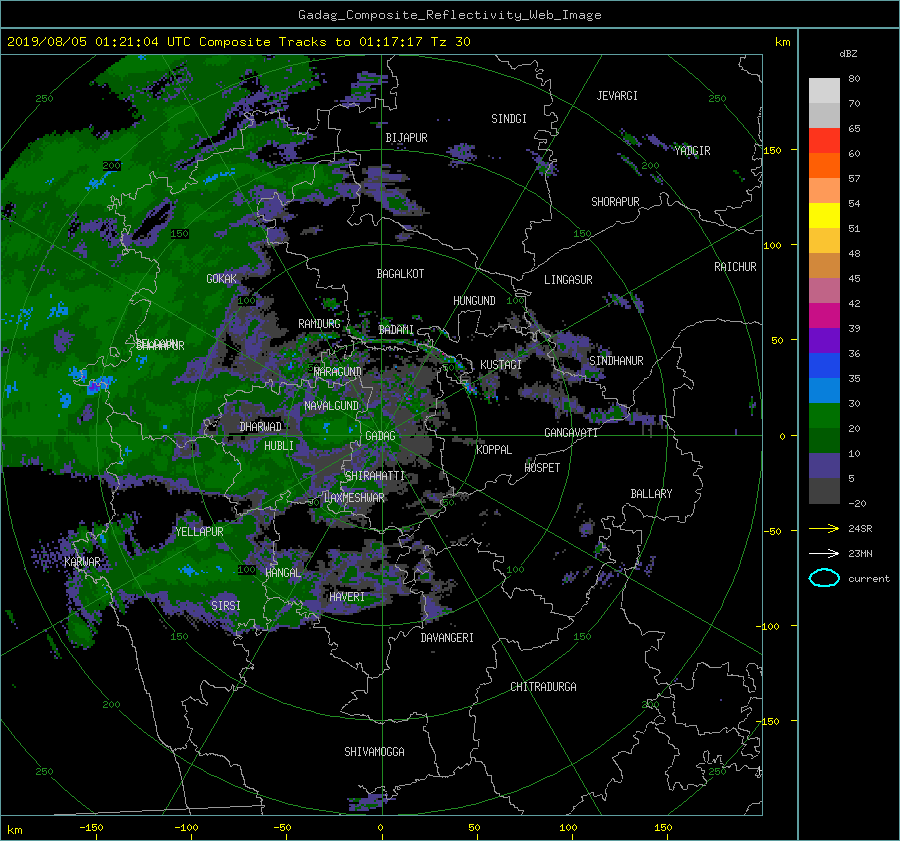Screen dimensions: 900x841
Task: Click the LAXMESHWAR city label
Action: point(354,498)
